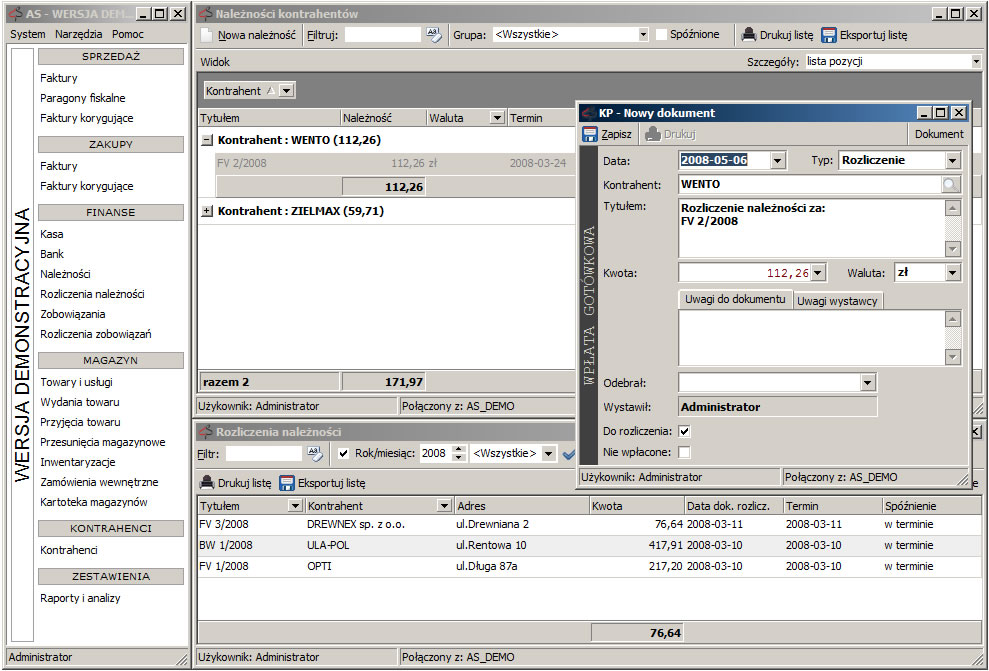This screenshot has height=671, width=989.
Task: Click the Filtr input in Rozliczenia należności
Action: 264,453
